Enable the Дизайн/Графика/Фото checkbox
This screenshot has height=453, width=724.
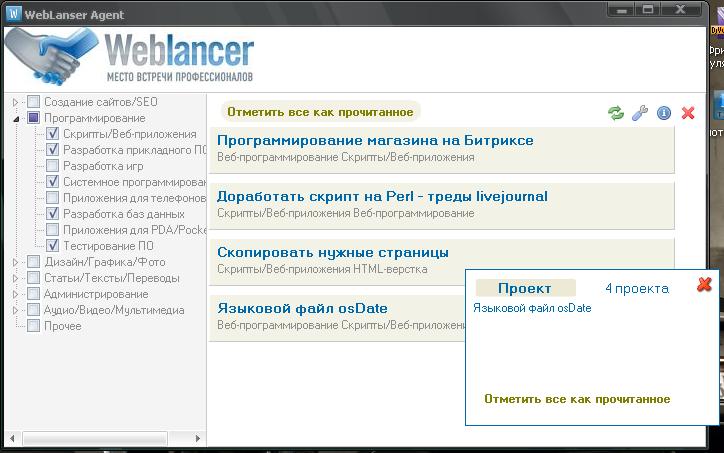point(33,262)
